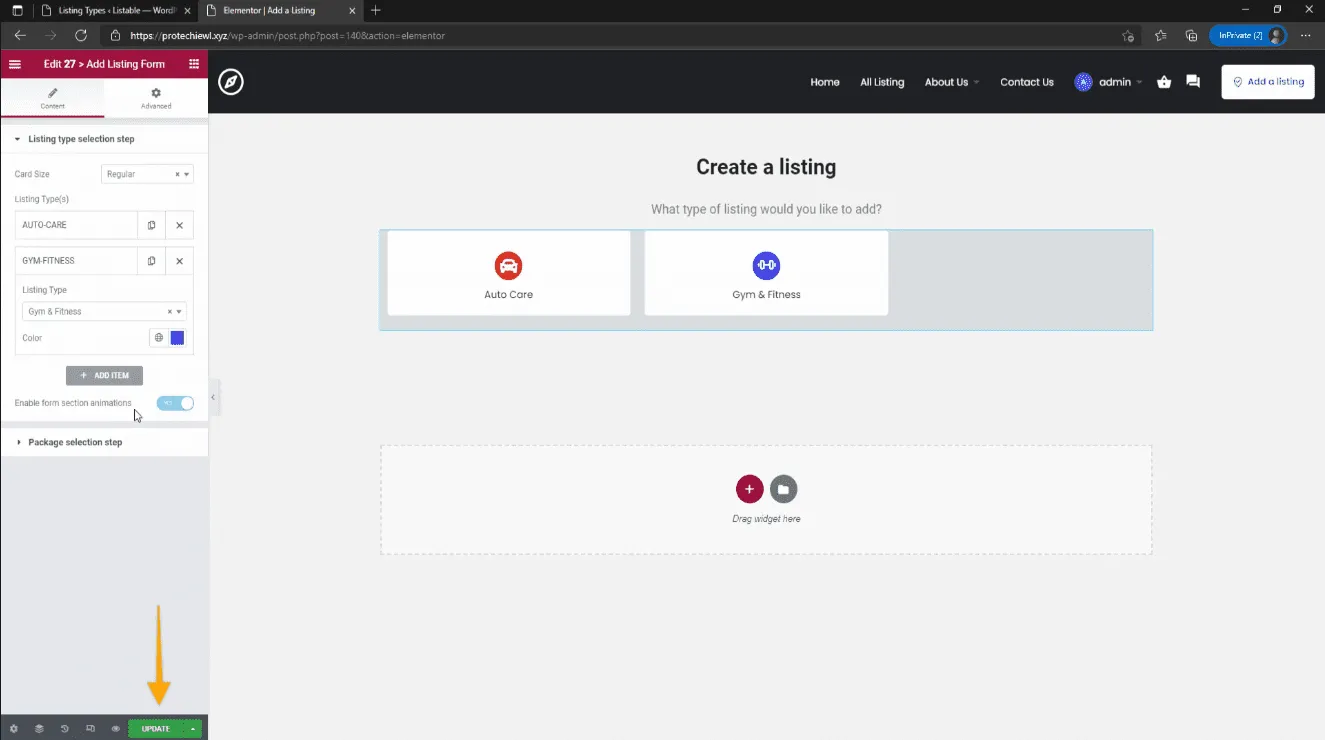Screen dimensions: 1325x740
Task: Toggle Enable form section animations switch
Action: coord(175,403)
